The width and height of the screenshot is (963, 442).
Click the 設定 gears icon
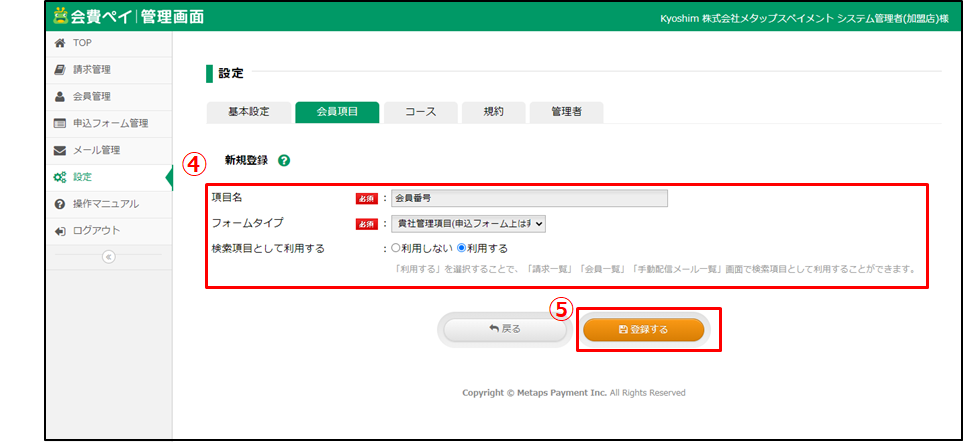[x=60, y=178]
